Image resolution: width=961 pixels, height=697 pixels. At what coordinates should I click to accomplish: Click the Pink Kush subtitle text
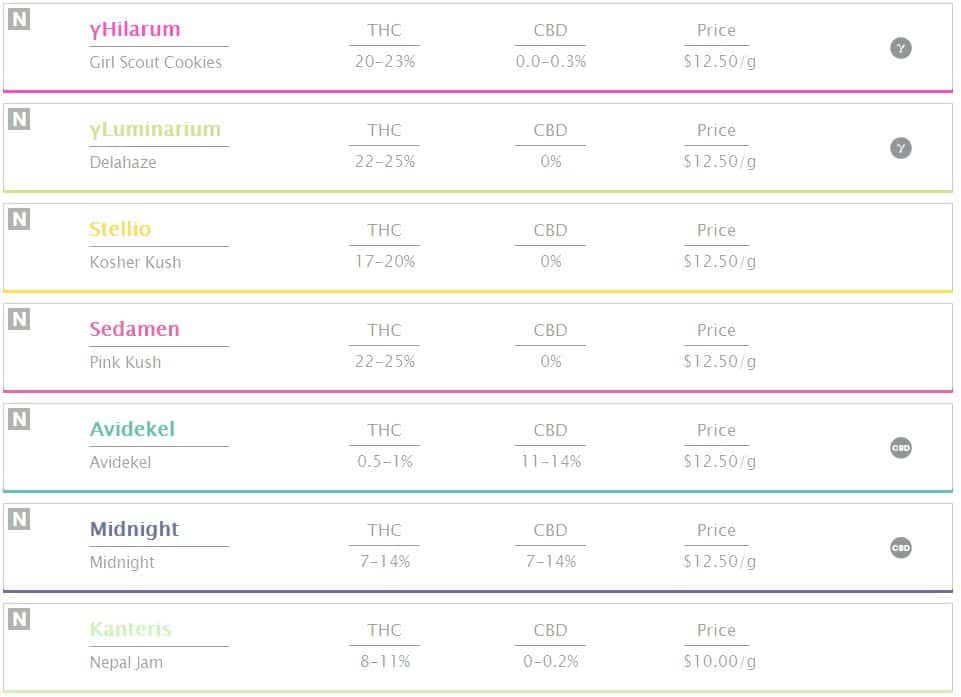click(x=125, y=362)
